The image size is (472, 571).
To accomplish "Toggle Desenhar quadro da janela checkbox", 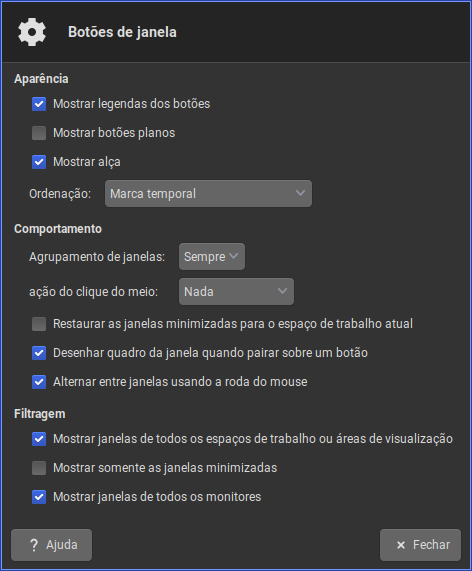I will coord(39,353).
